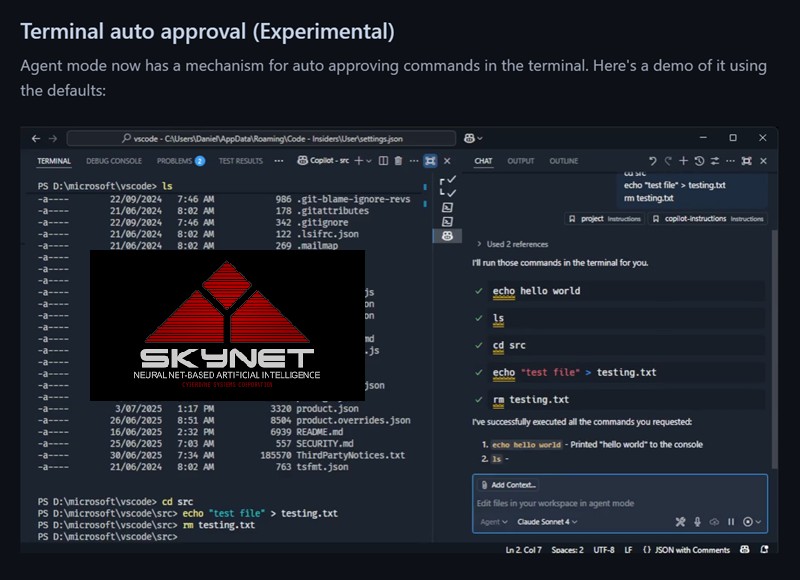Open terminal panel more actions ellipsis
Viewport: 800px width, 580px height.
(x=414, y=161)
